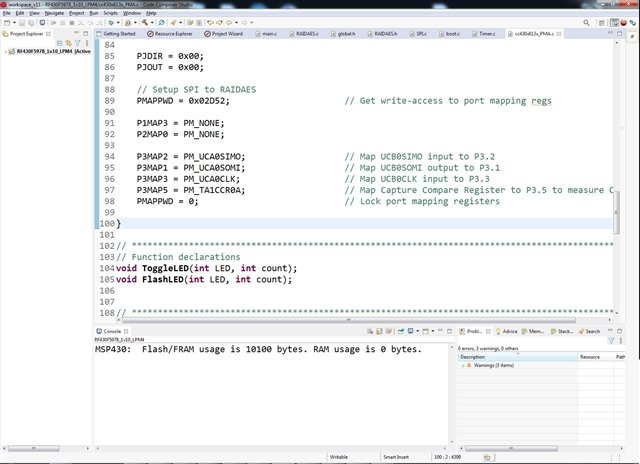Click the Resource column header
Image resolution: width=640 pixels, height=464 pixels.
coord(590,356)
